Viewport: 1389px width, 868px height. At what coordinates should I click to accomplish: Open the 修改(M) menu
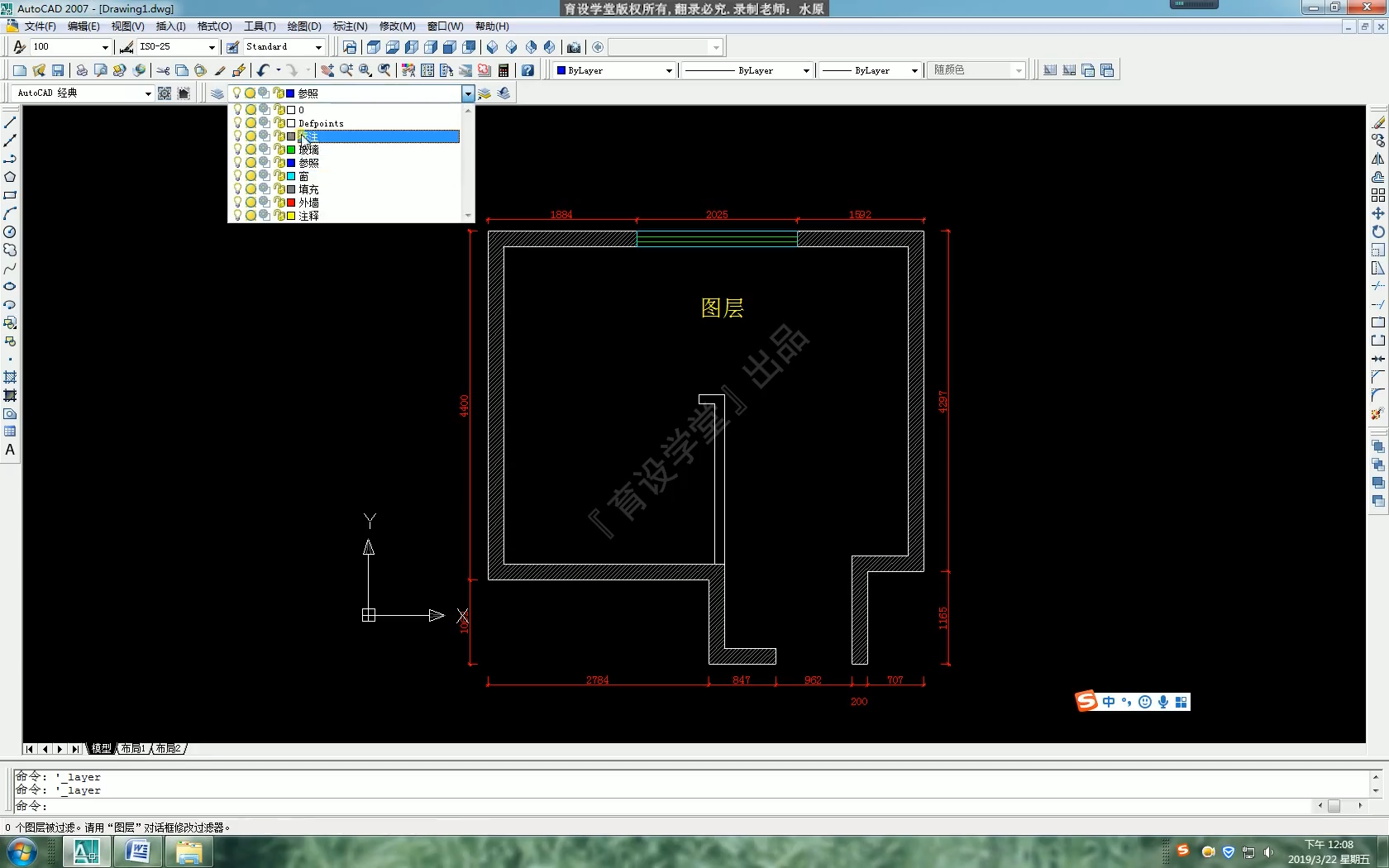(x=397, y=26)
